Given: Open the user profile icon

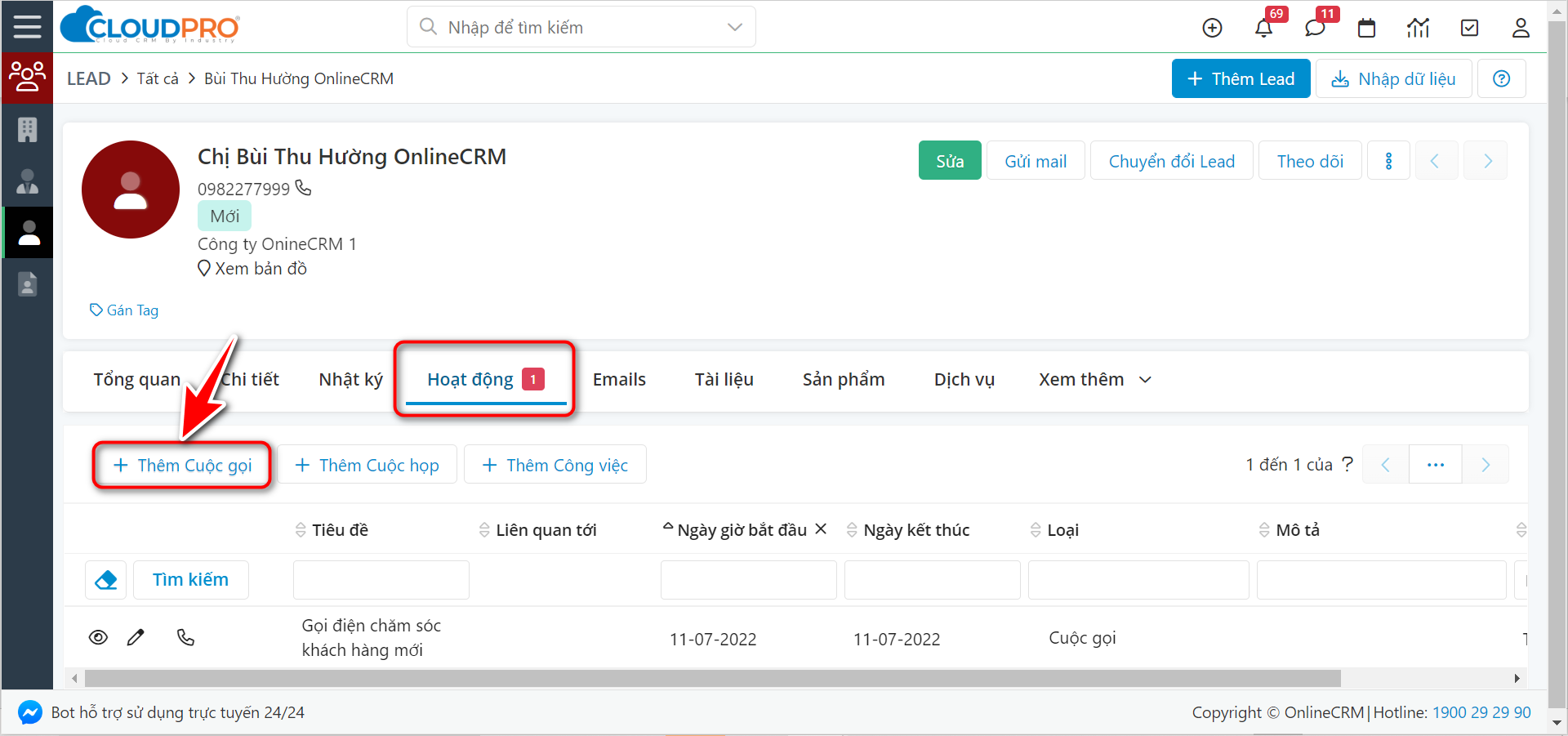Looking at the screenshot, I should coord(1521,28).
